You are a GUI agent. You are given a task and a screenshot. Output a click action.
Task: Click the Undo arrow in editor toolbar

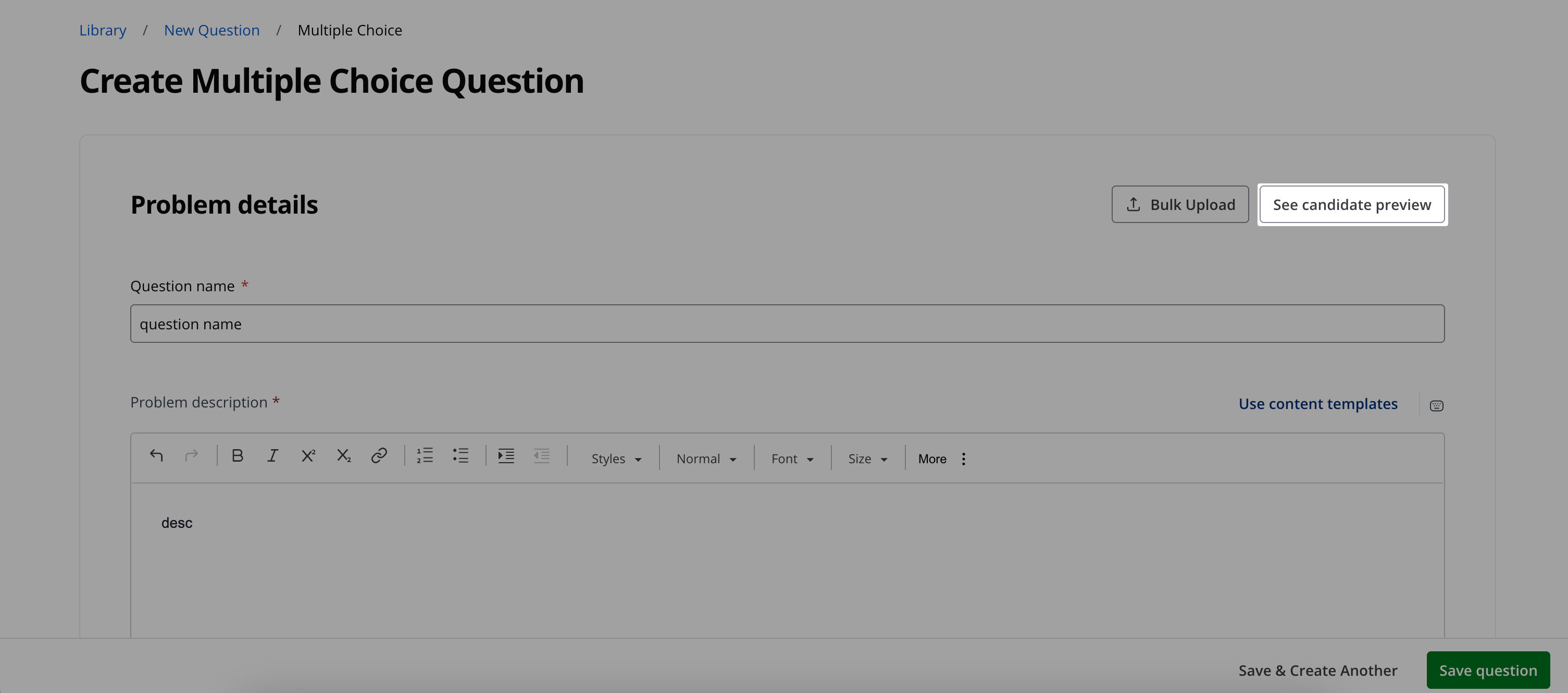[x=156, y=455]
